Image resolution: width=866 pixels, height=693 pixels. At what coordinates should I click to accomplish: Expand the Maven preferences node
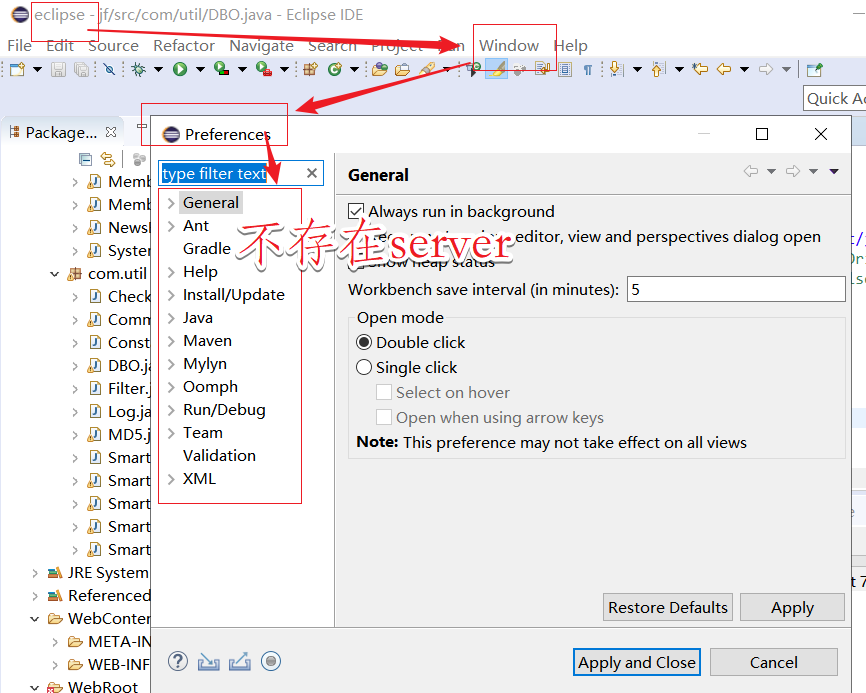(x=171, y=341)
